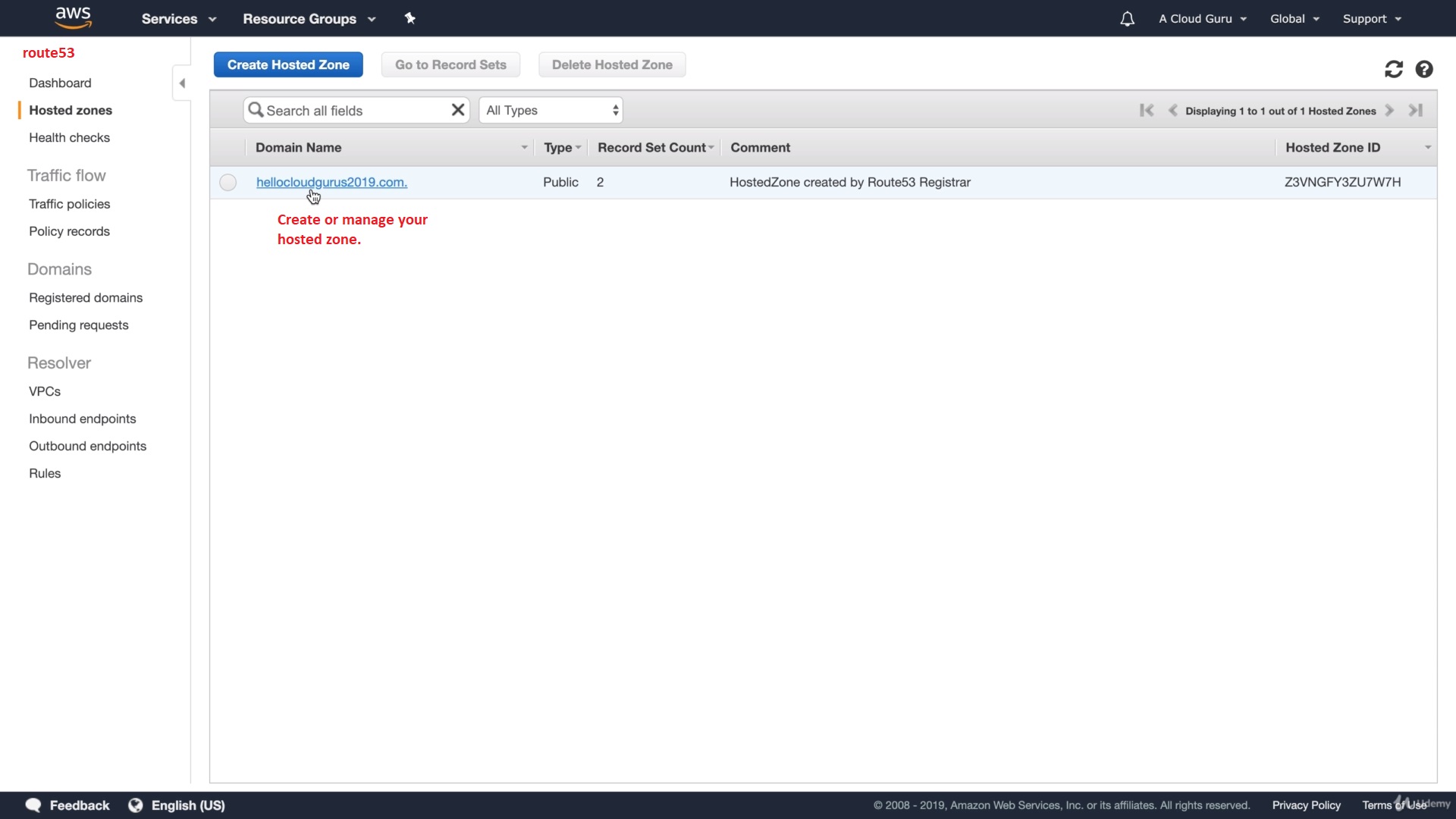This screenshot has height=819, width=1456.
Task: Clear the search field with X icon
Action: coord(458,110)
